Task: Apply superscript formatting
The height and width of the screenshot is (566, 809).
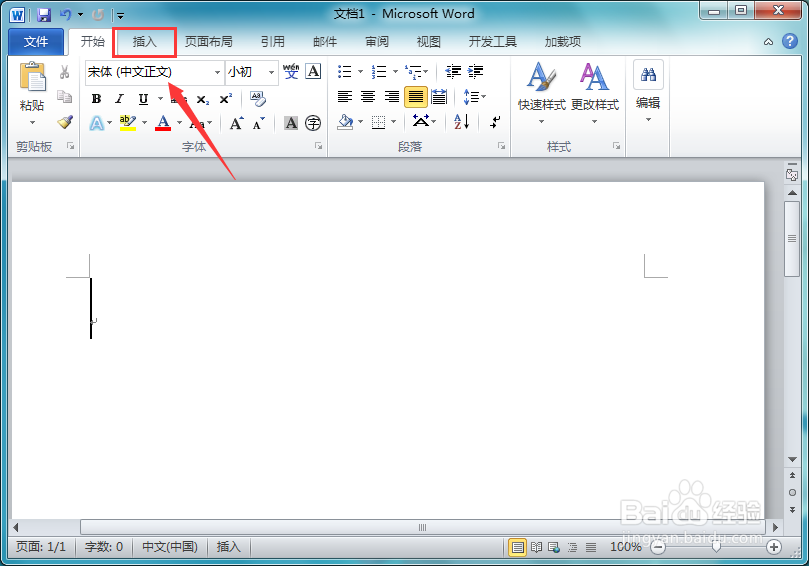Action: 226,99
